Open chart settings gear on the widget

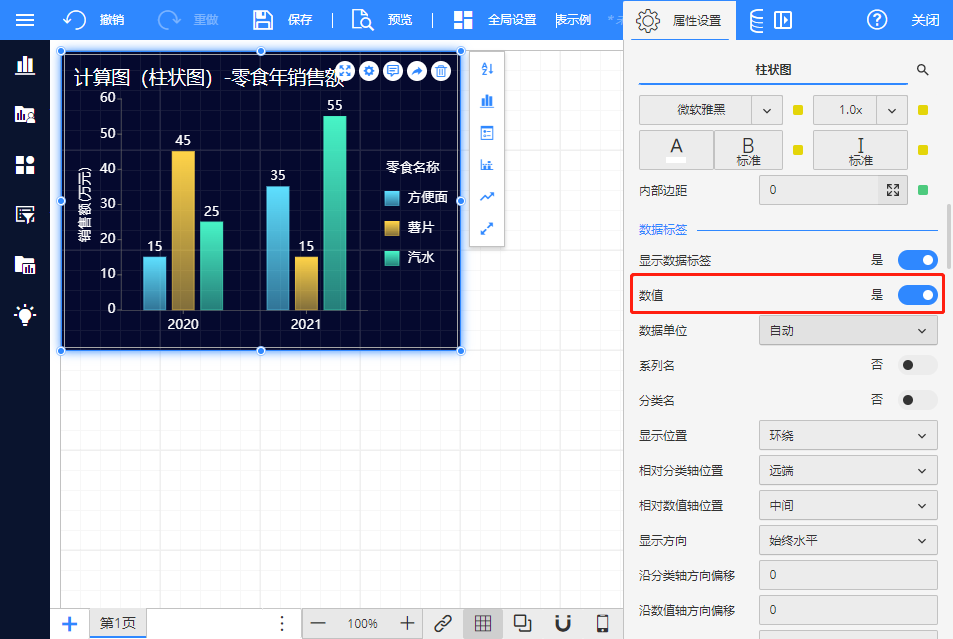pyautogui.click(x=369, y=71)
